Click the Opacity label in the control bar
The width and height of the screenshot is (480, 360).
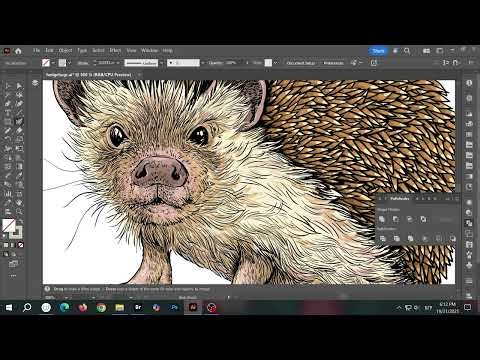pyautogui.click(x=217, y=63)
